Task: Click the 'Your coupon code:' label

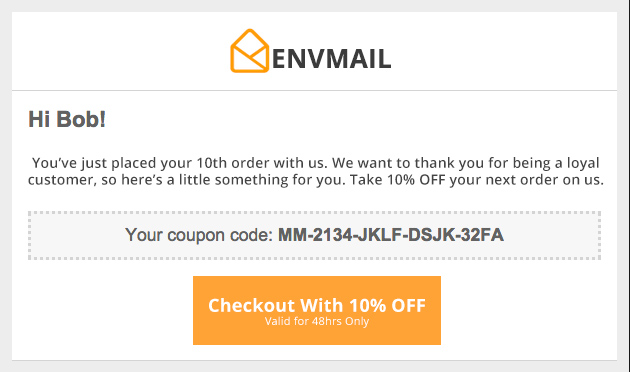Action: coord(199,235)
